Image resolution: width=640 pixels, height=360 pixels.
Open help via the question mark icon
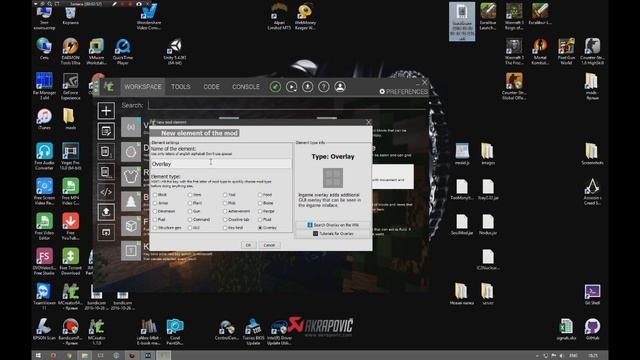324,87
